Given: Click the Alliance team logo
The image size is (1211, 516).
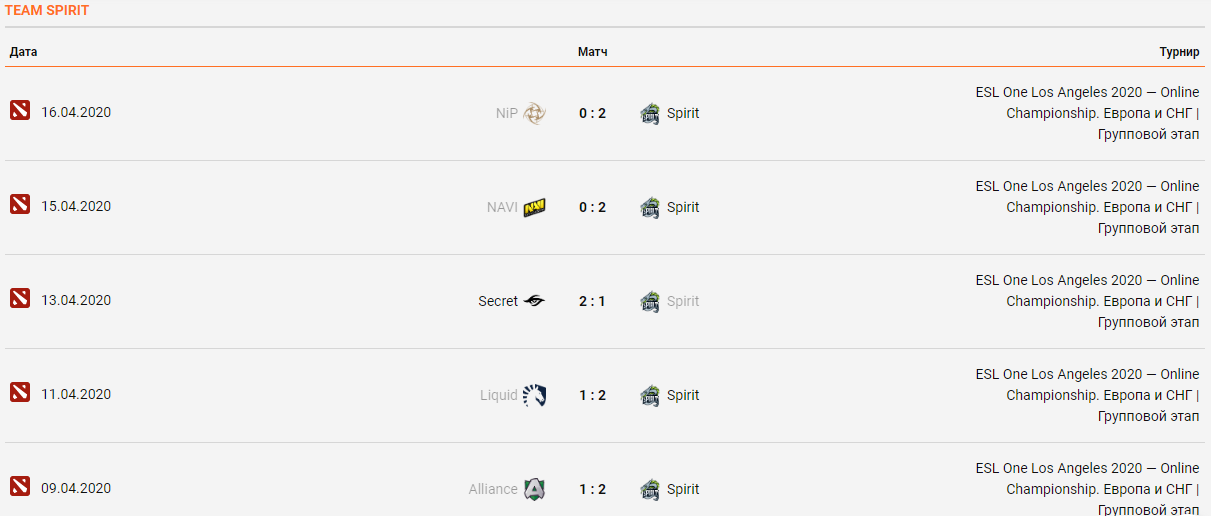Looking at the screenshot, I should coord(534,489).
